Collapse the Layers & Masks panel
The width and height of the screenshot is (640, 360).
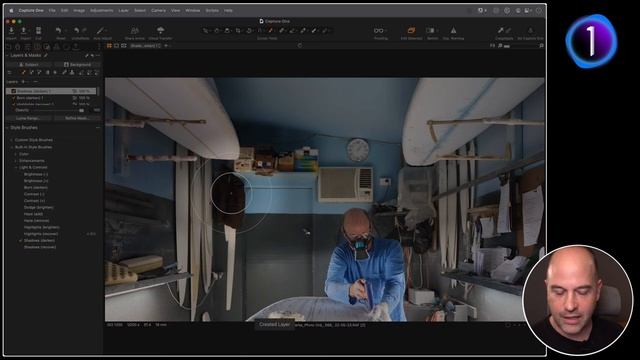[x=7, y=55]
